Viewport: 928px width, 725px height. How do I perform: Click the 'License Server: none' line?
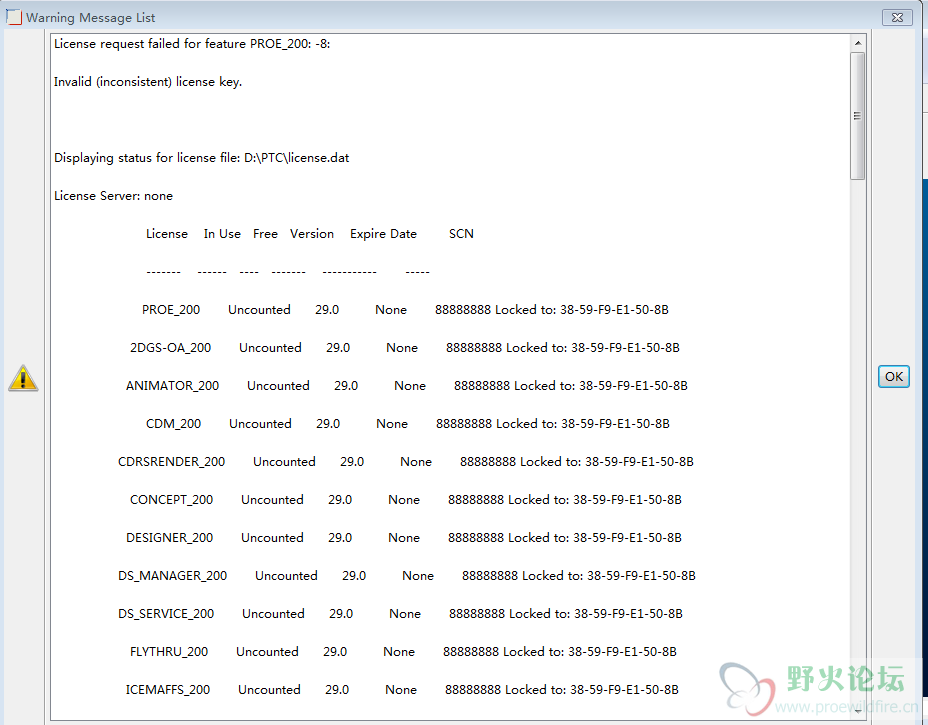coord(114,196)
